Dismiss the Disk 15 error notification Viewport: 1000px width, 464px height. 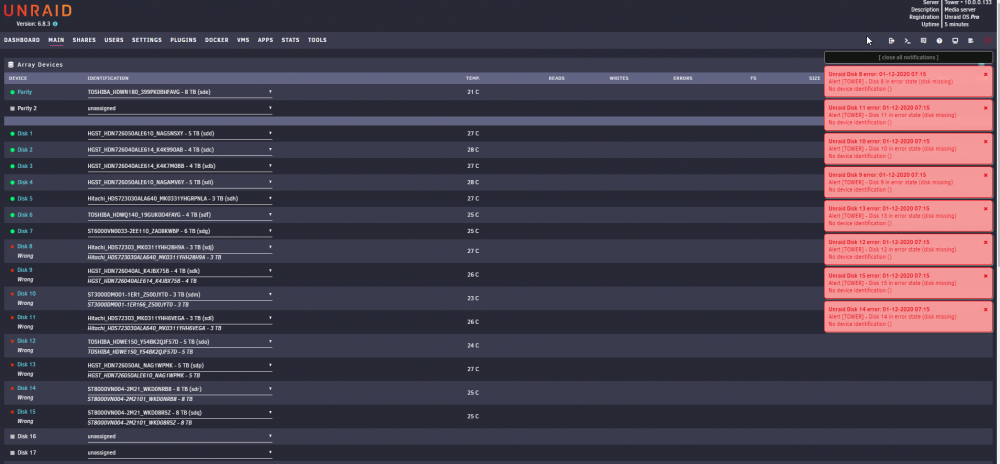tap(985, 276)
